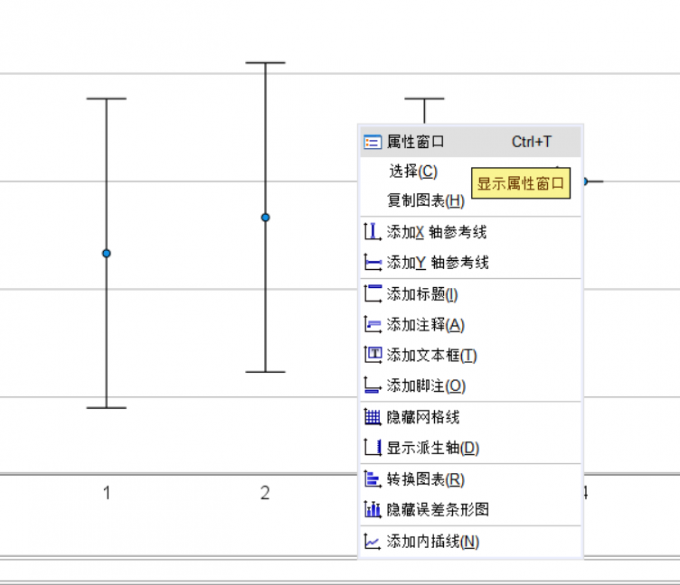Click the 属性窗口 list icon
The height and width of the screenshot is (585, 680).
373,142
